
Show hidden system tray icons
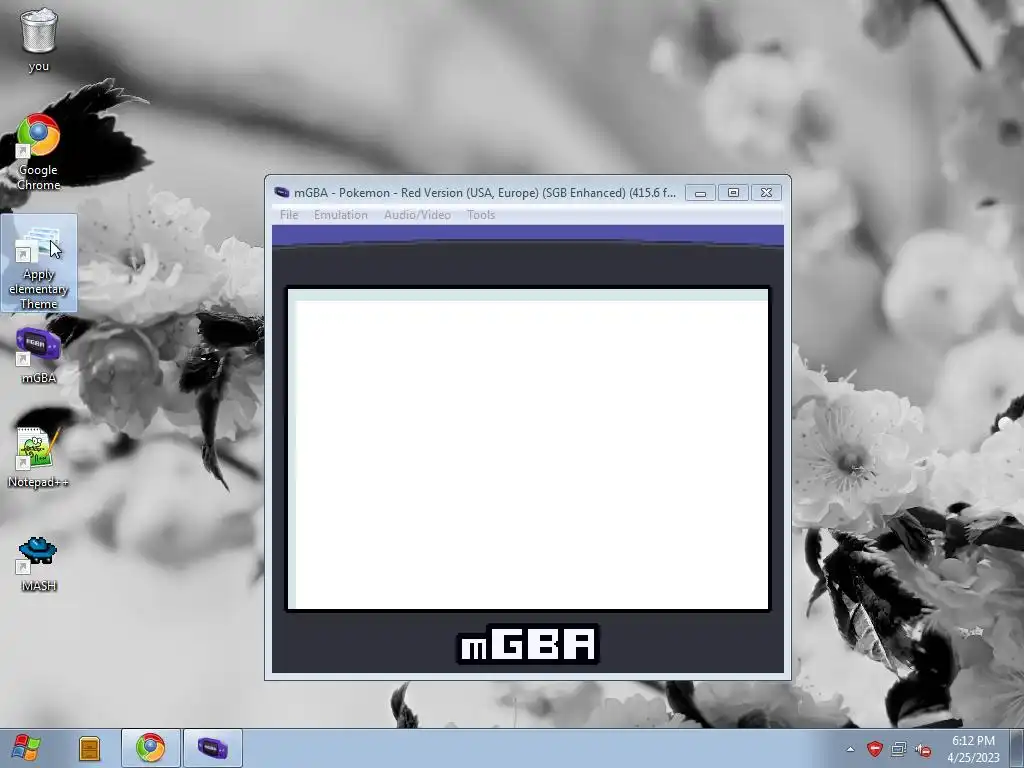850,749
